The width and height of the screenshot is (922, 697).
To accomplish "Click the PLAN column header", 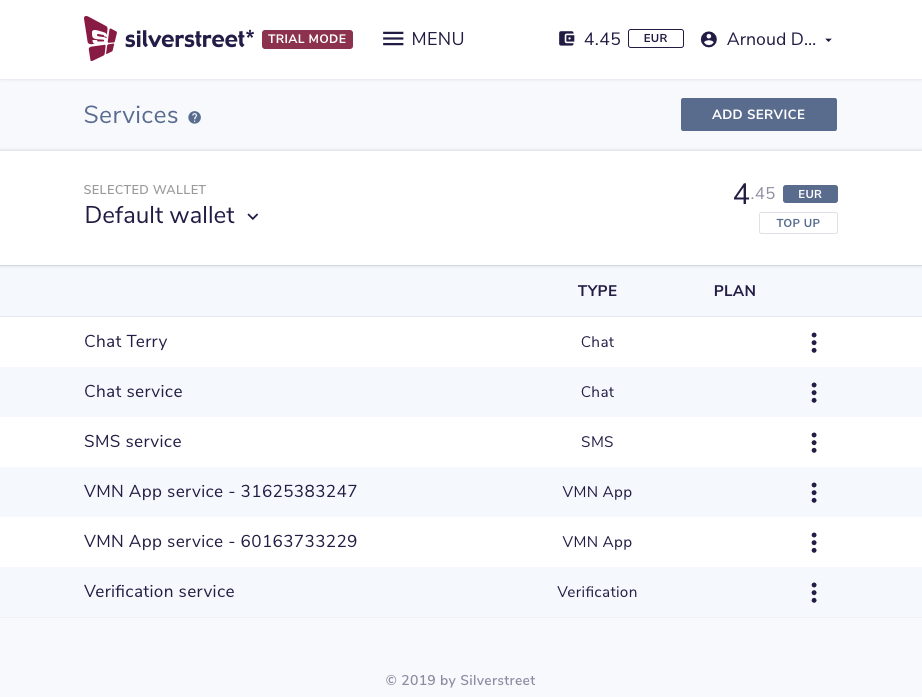I will point(734,291).
